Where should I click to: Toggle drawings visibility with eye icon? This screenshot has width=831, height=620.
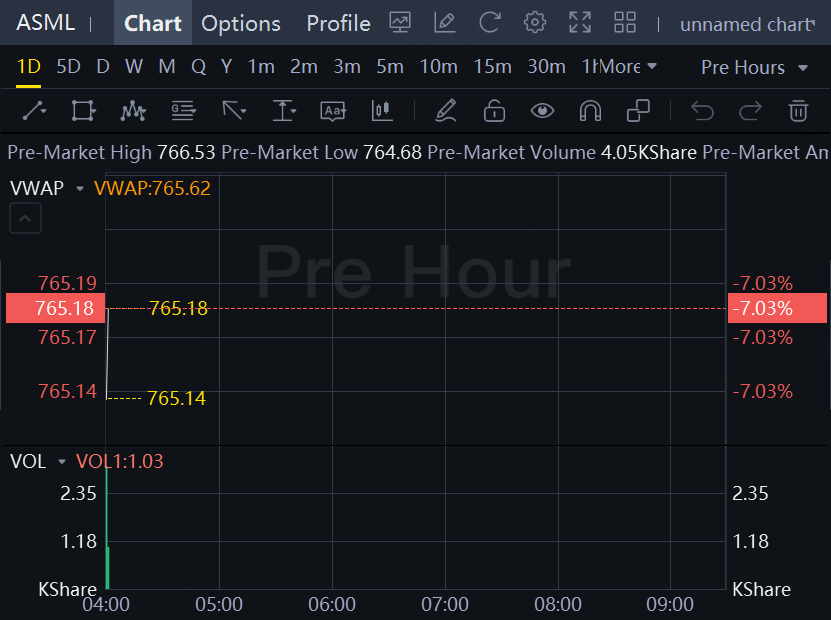[542, 110]
